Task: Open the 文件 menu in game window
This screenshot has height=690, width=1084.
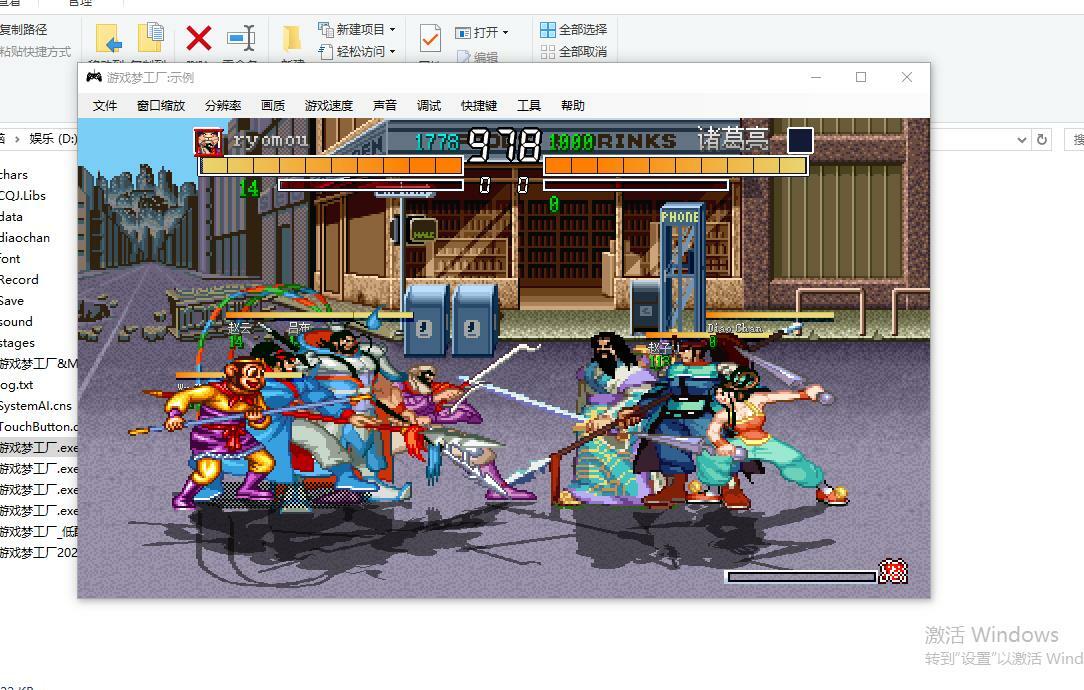Action: pyautogui.click(x=105, y=106)
